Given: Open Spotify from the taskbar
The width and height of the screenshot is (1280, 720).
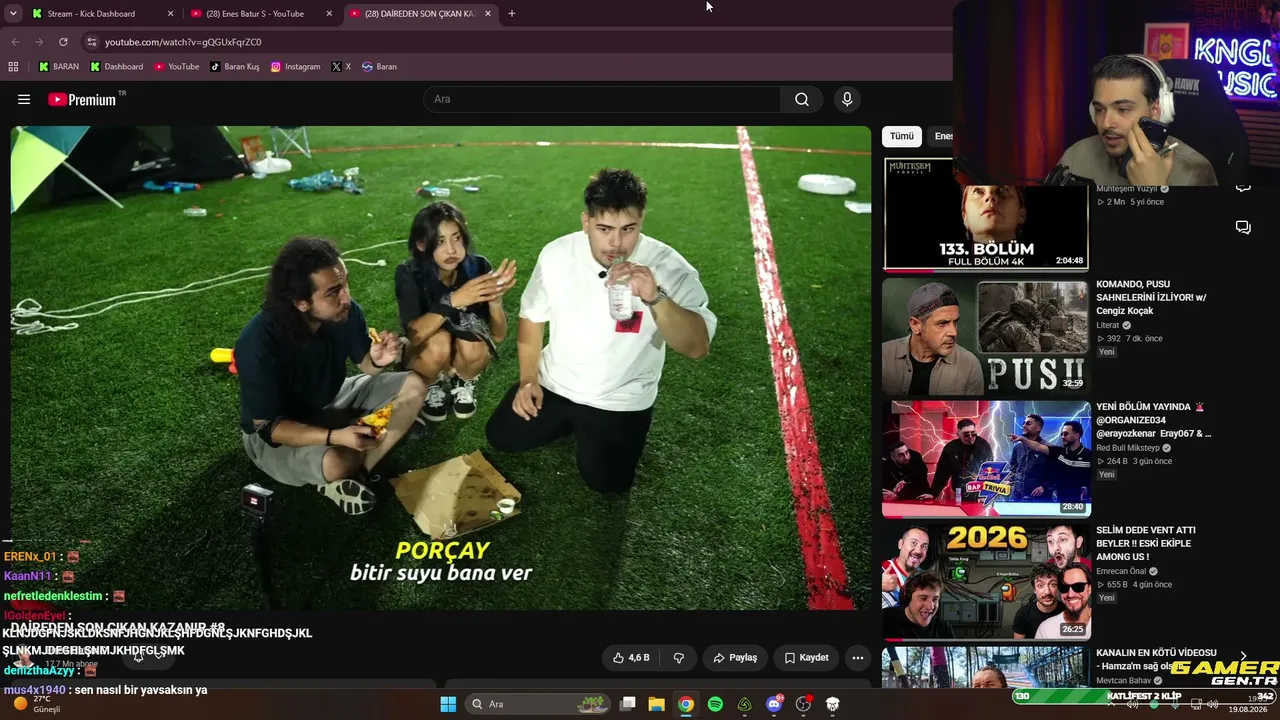Looking at the screenshot, I should pyautogui.click(x=715, y=704).
